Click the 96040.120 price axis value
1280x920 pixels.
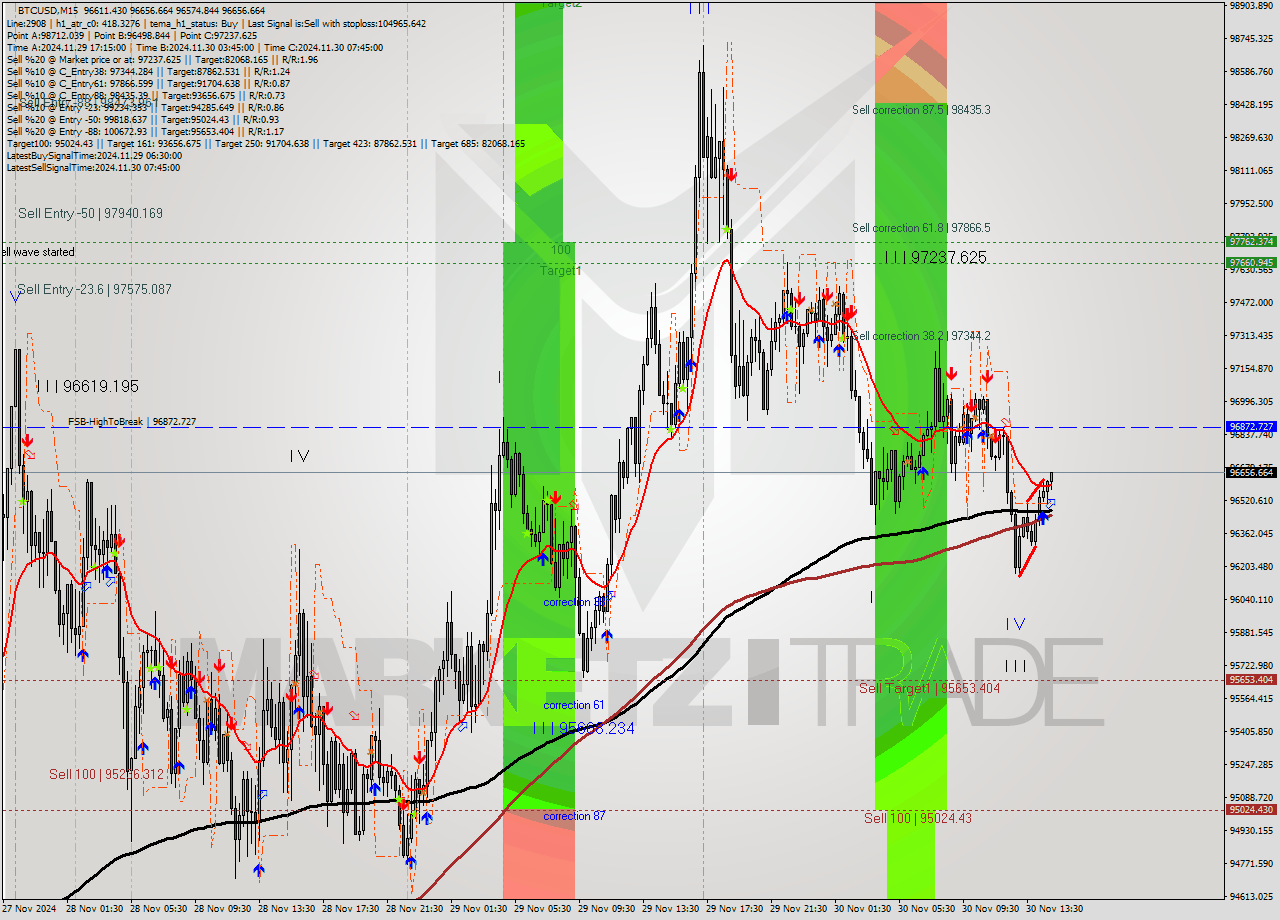(1252, 599)
